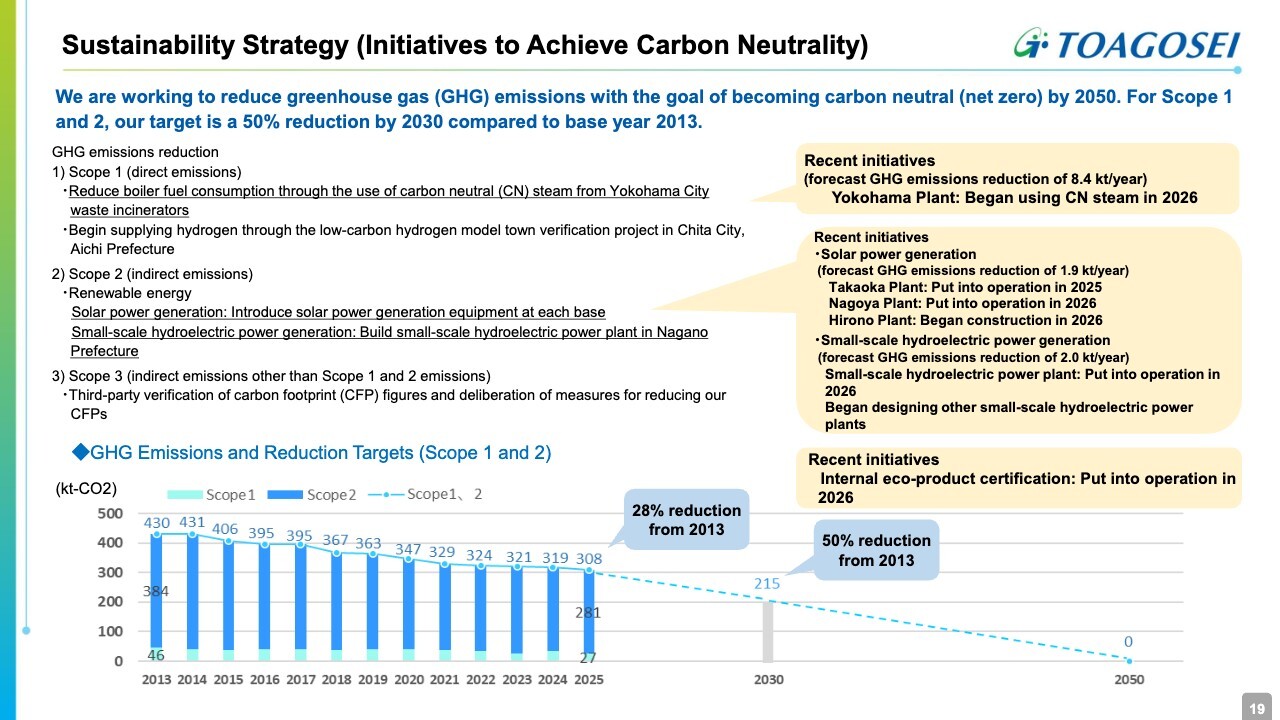Click the 2050 data point marked 0

[1129, 661]
